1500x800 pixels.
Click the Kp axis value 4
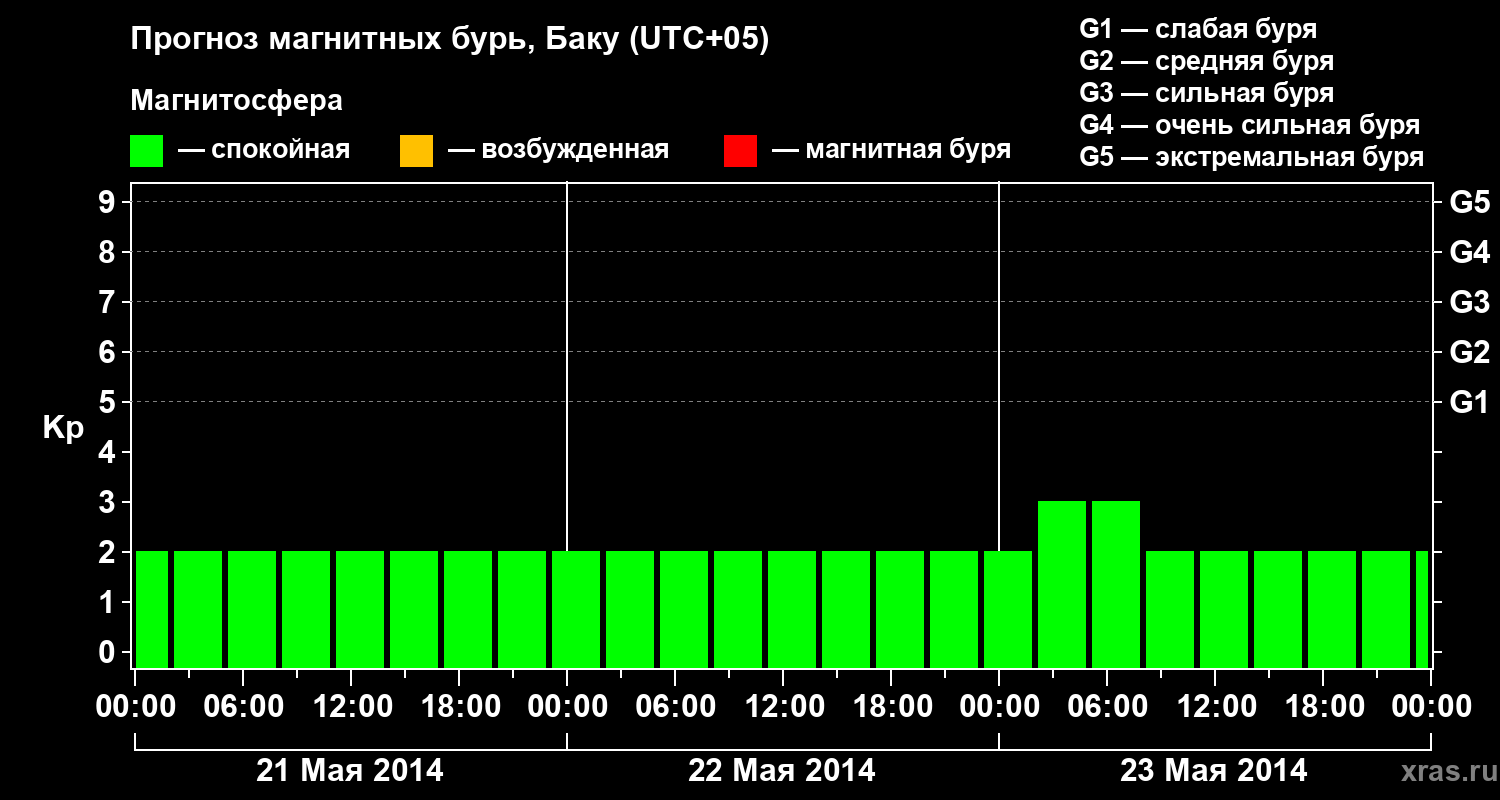coord(108,452)
